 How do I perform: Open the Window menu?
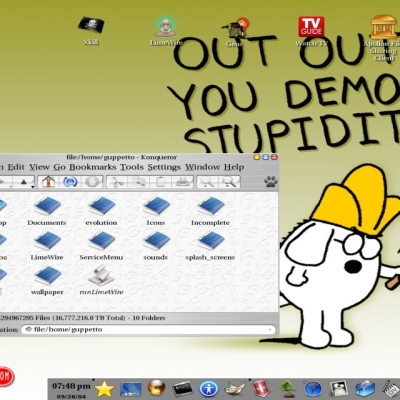(203, 167)
